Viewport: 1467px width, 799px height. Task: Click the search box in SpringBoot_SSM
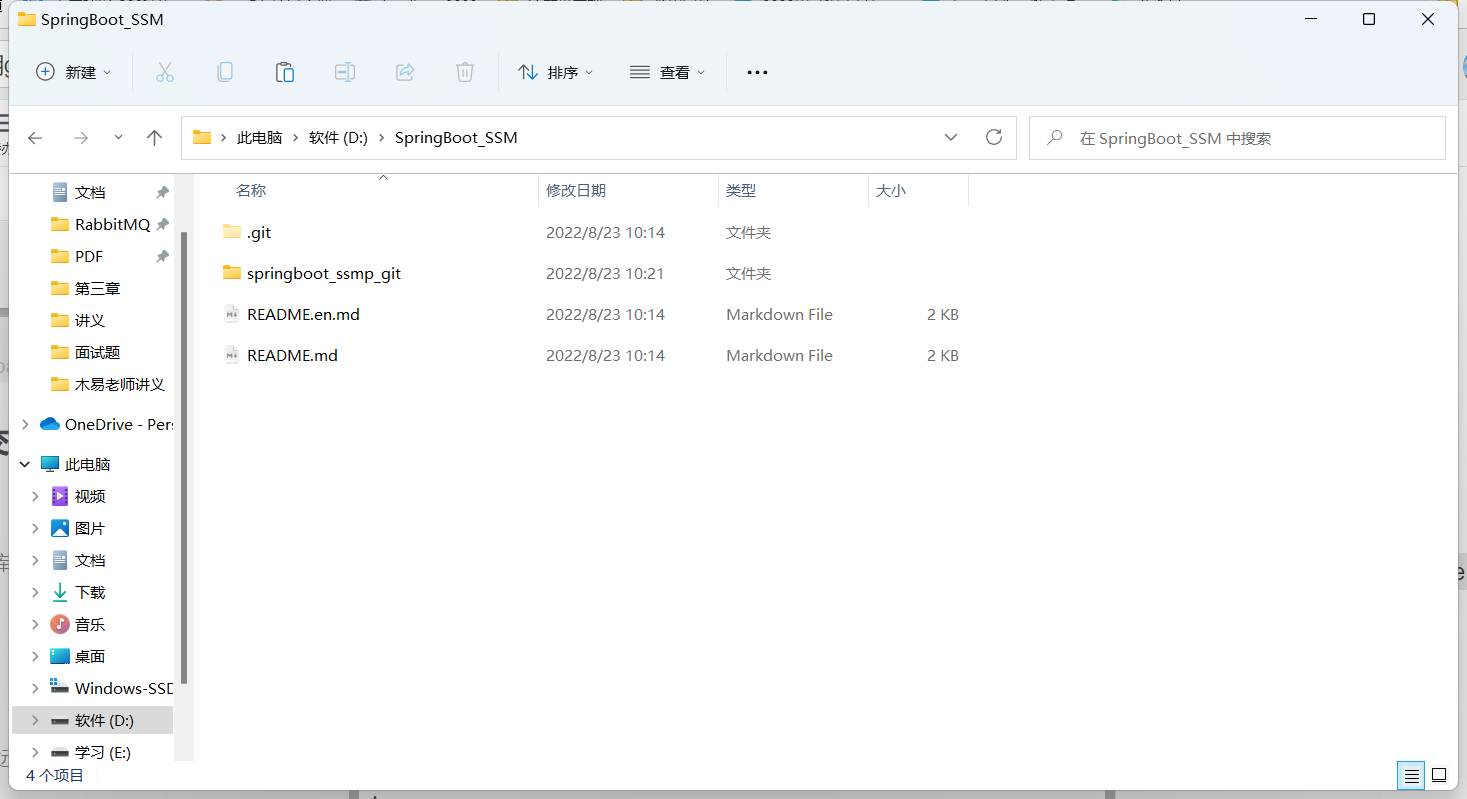(x=1237, y=138)
